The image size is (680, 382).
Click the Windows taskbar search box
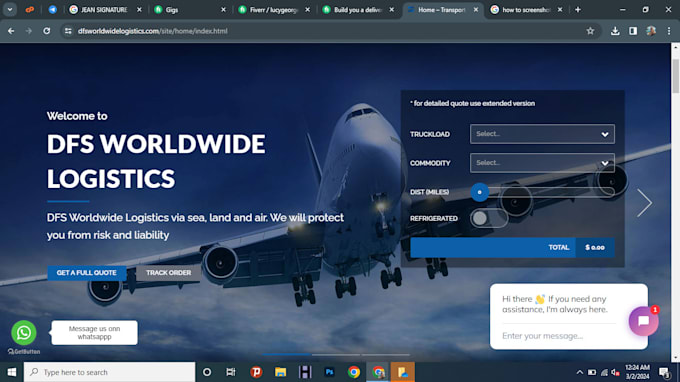(x=109, y=372)
